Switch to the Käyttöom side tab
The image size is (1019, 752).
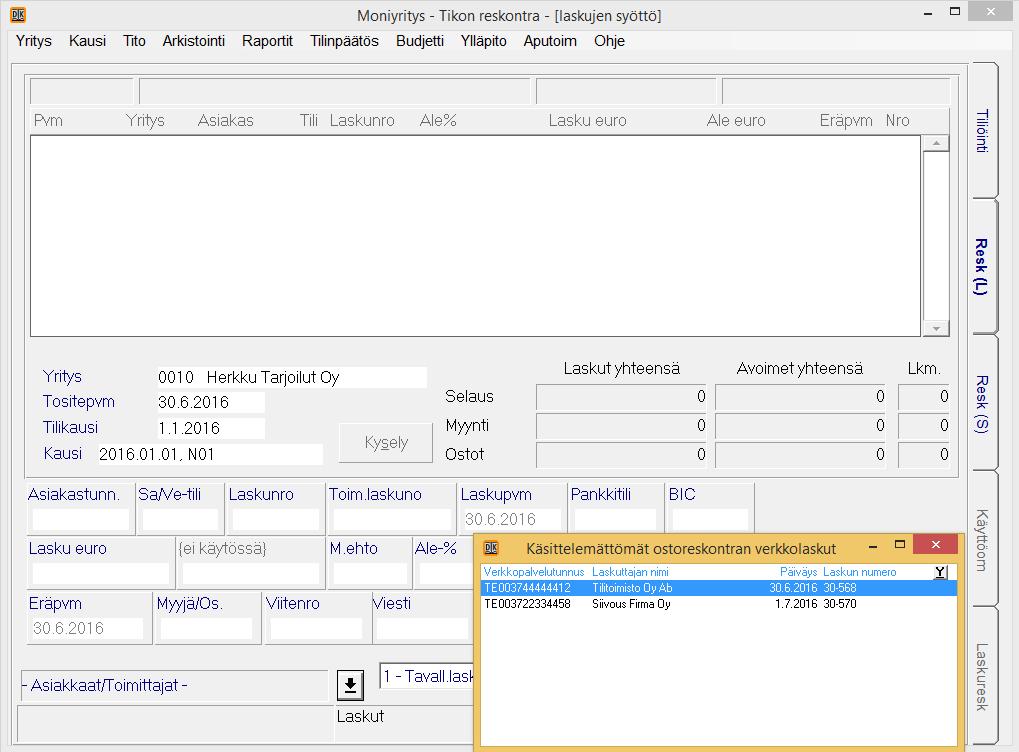pyautogui.click(x=983, y=539)
